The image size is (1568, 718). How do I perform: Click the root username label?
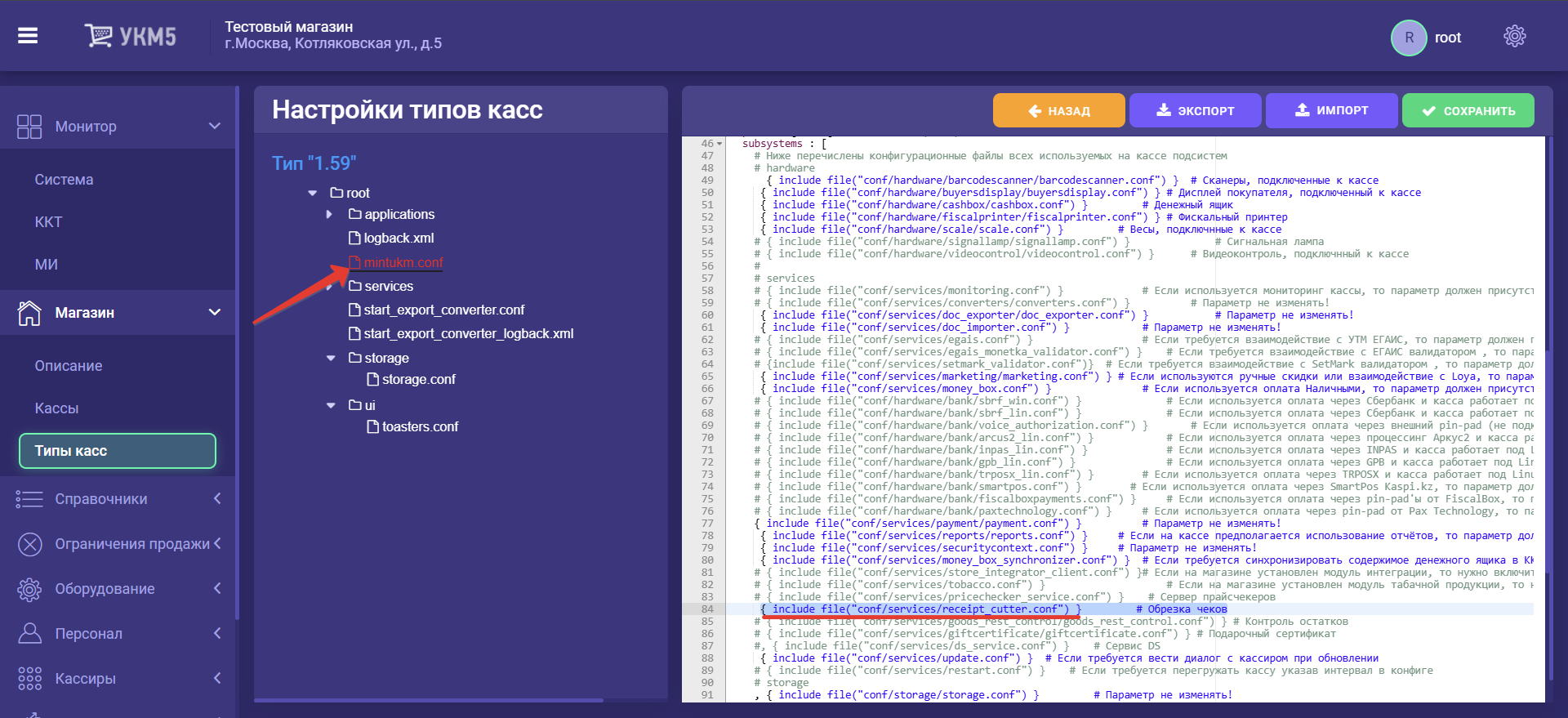pos(1448,38)
